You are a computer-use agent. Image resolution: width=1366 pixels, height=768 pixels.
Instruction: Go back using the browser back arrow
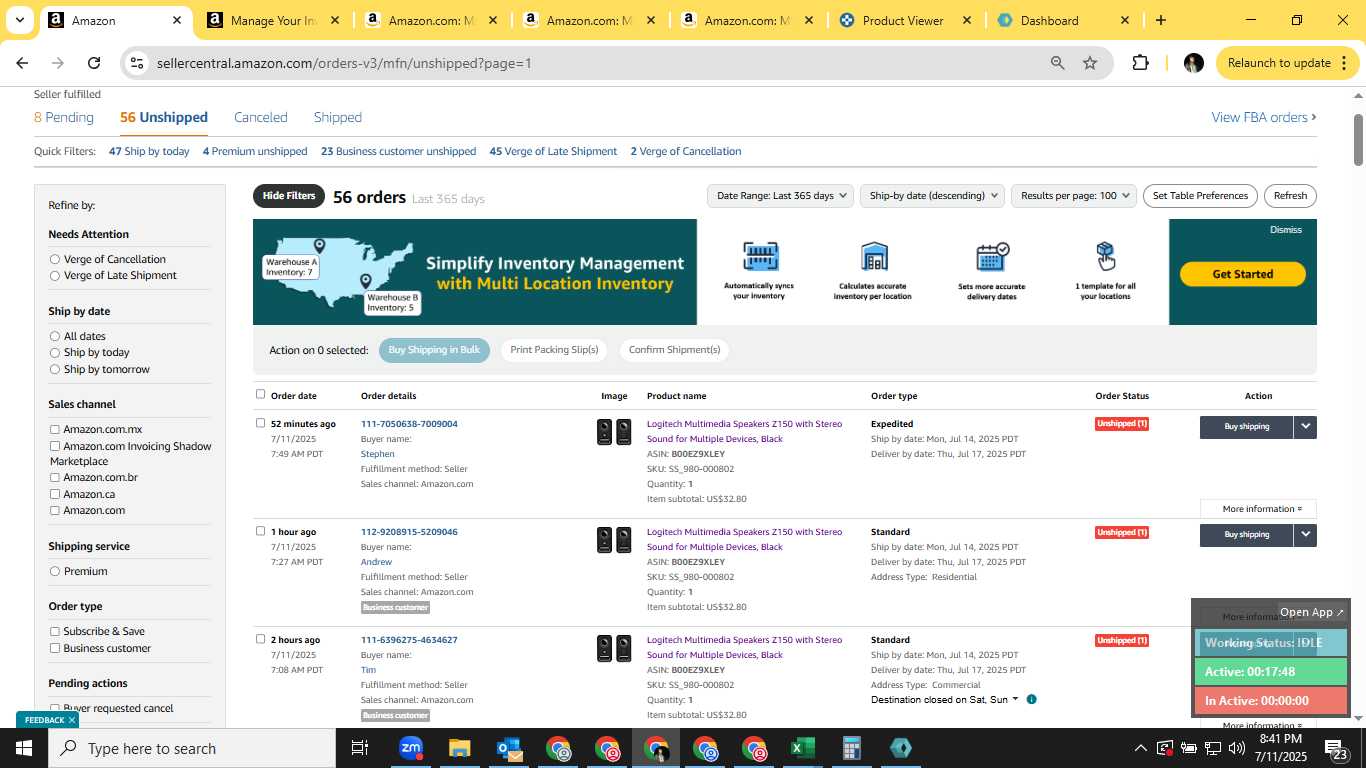[22, 63]
